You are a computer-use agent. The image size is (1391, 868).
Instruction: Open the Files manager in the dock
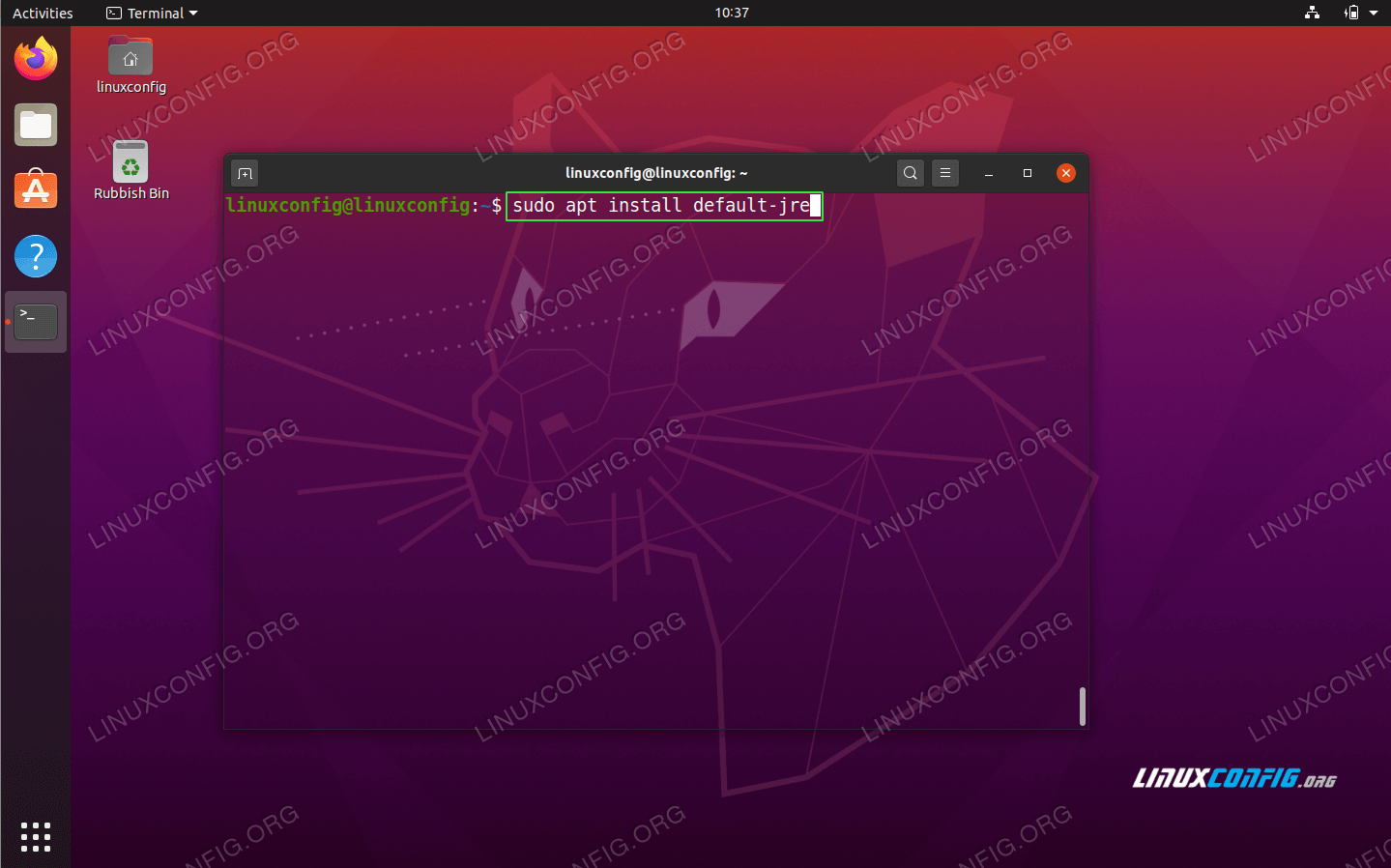coord(36,125)
